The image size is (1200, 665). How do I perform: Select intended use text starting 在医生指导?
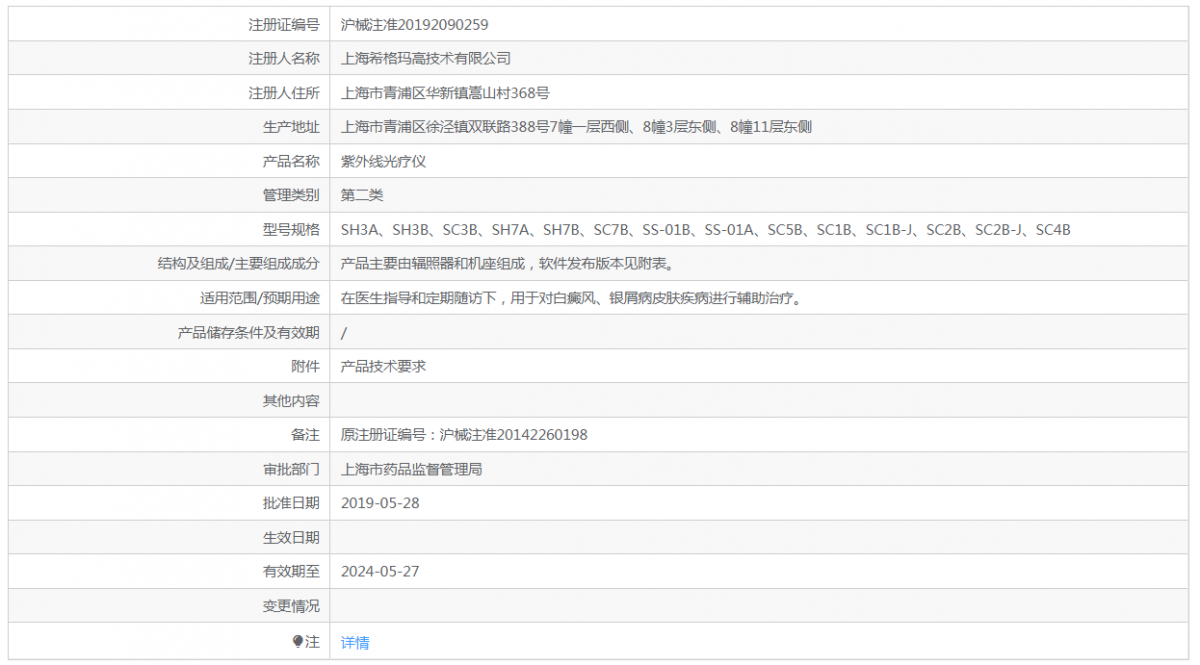(572, 298)
